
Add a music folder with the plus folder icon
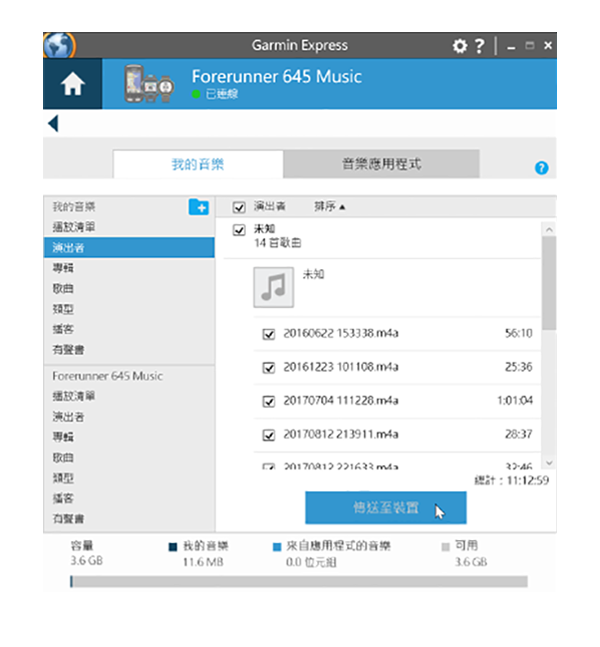point(198,207)
